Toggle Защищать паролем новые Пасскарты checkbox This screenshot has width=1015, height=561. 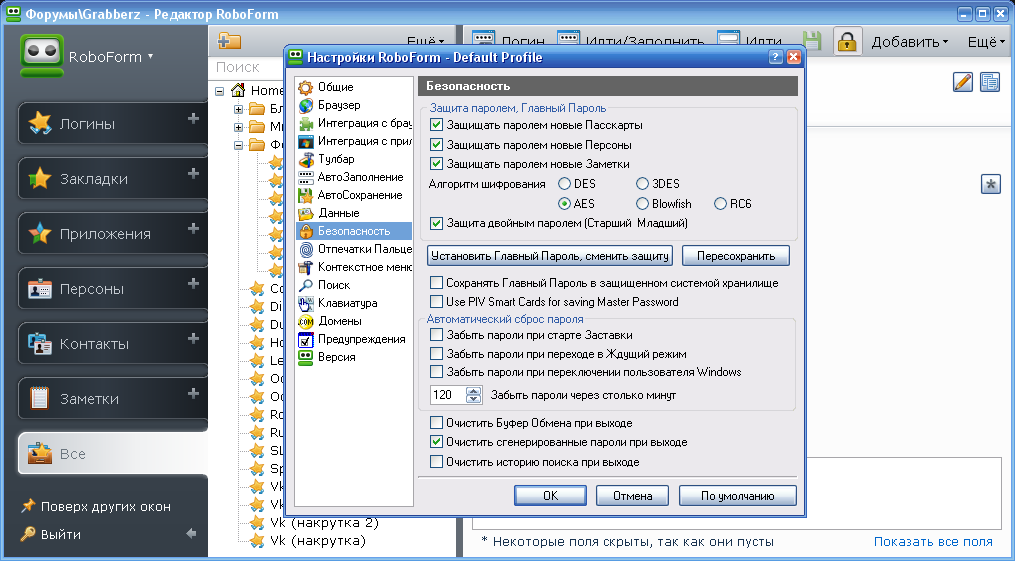click(436, 125)
